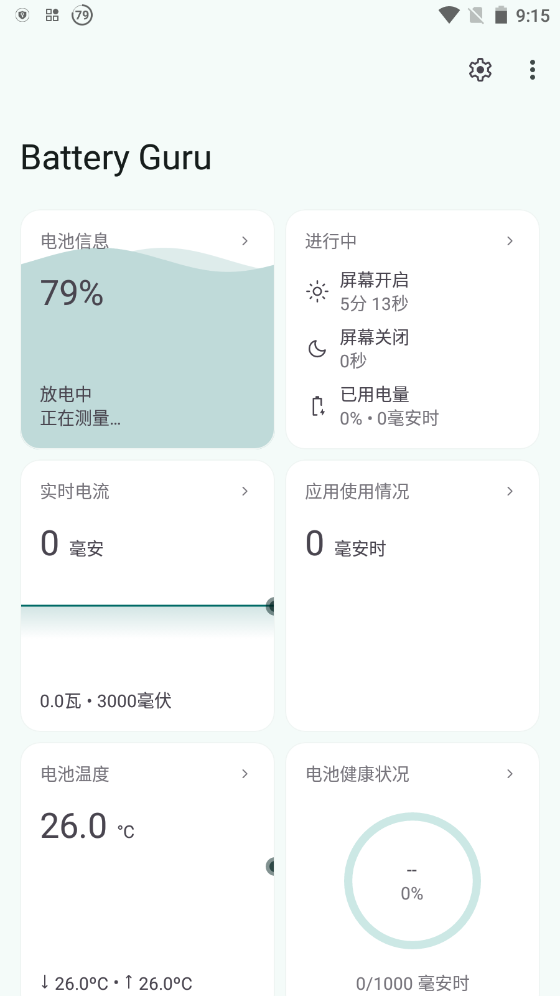Open the three-dot overflow menu
This screenshot has height=996, width=560.
pos(532,70)
